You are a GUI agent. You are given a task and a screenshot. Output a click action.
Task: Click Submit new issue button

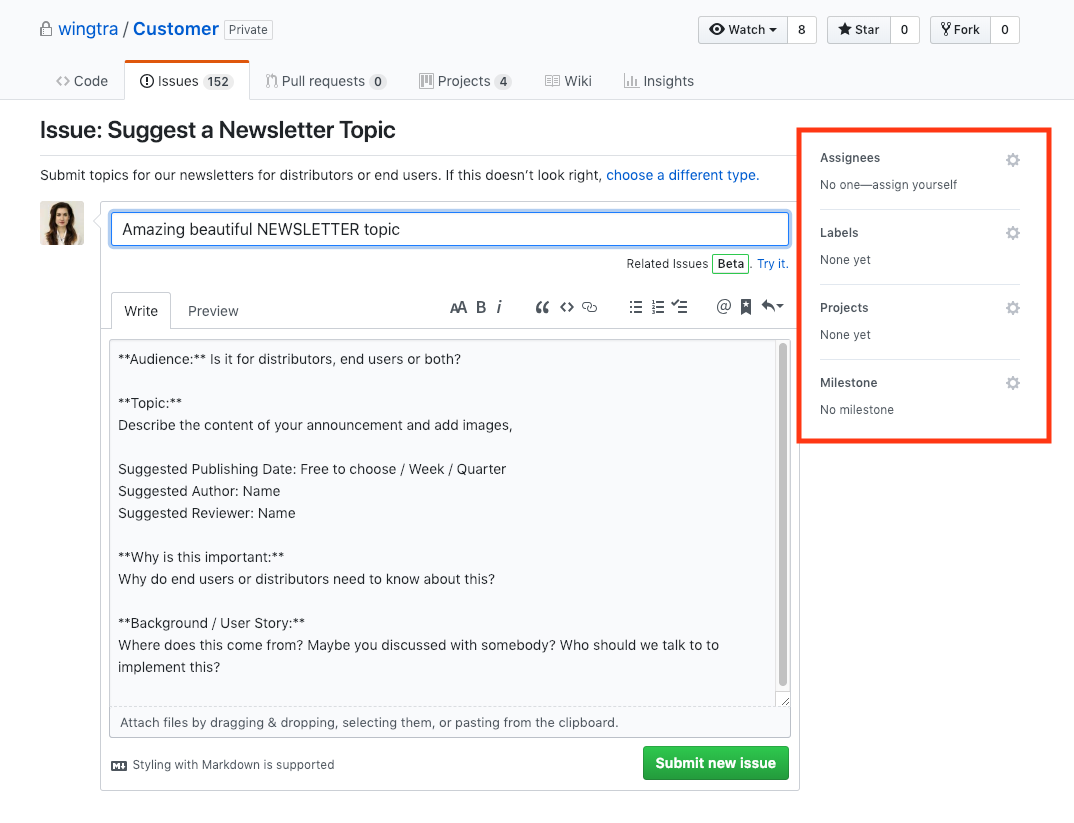(715, 763)
